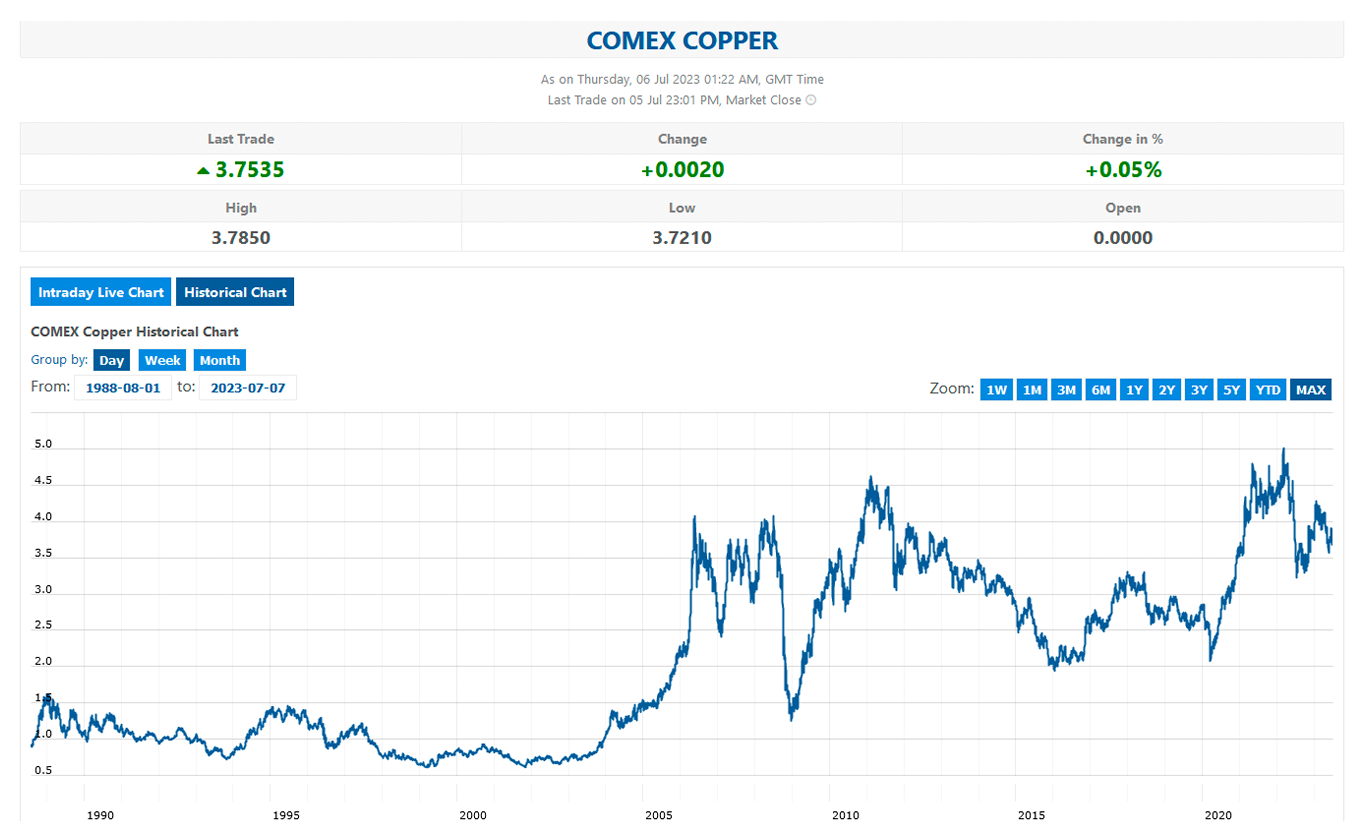Open the Historical Chart tab

[x=235, y=292]
